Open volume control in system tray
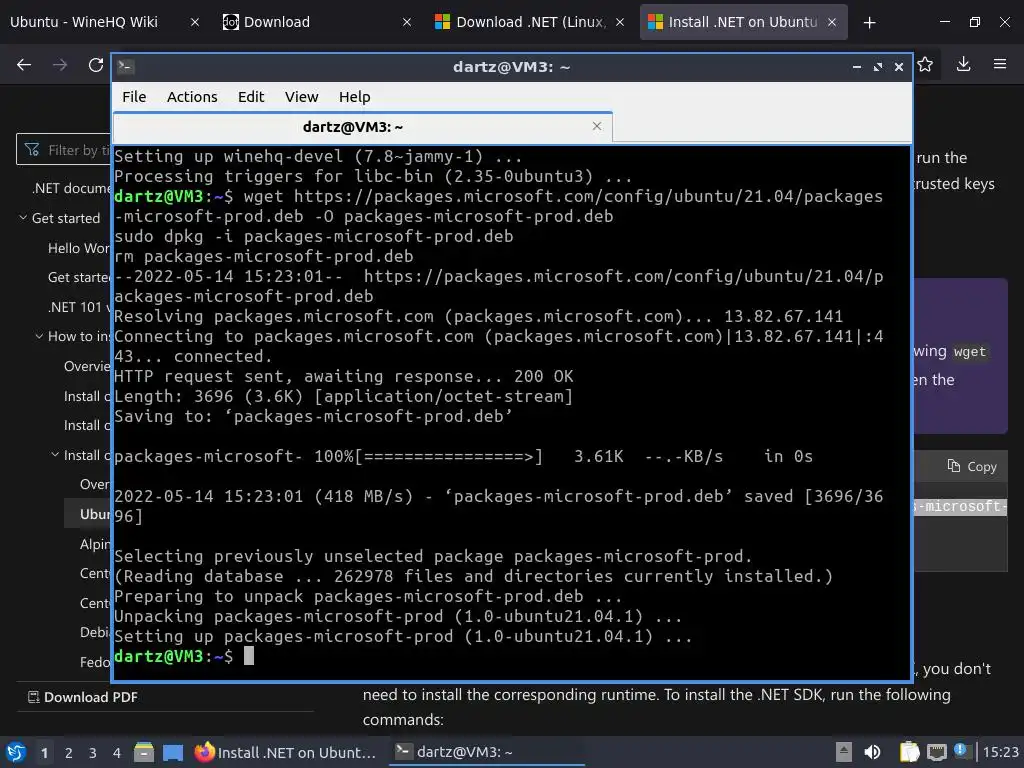Viewport: 1024px width, 768px height. 872,752
